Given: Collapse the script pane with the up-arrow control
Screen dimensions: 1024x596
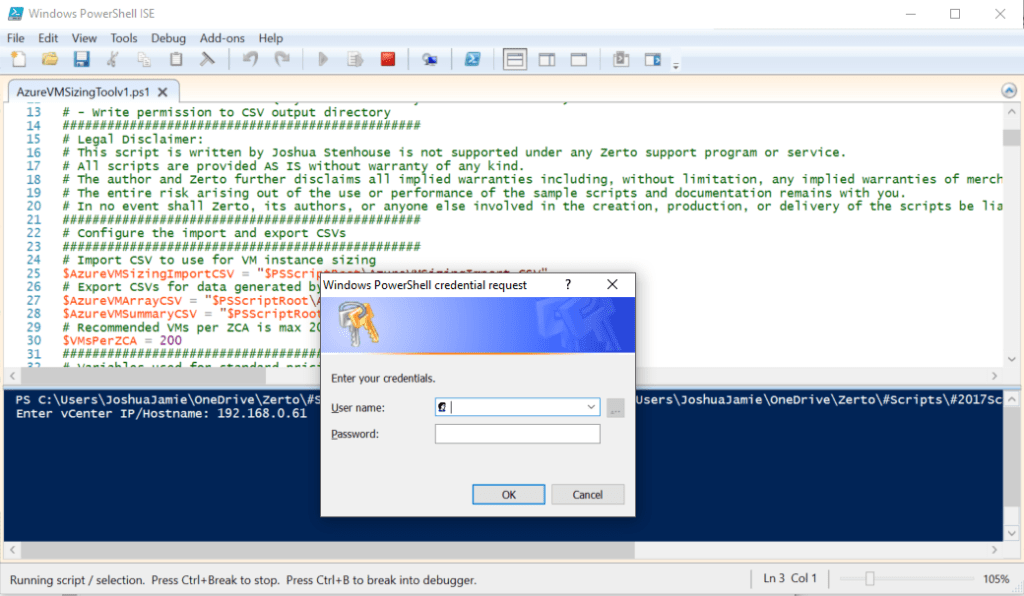Looking at the screenshot, I should click(x=1009, y=90).
